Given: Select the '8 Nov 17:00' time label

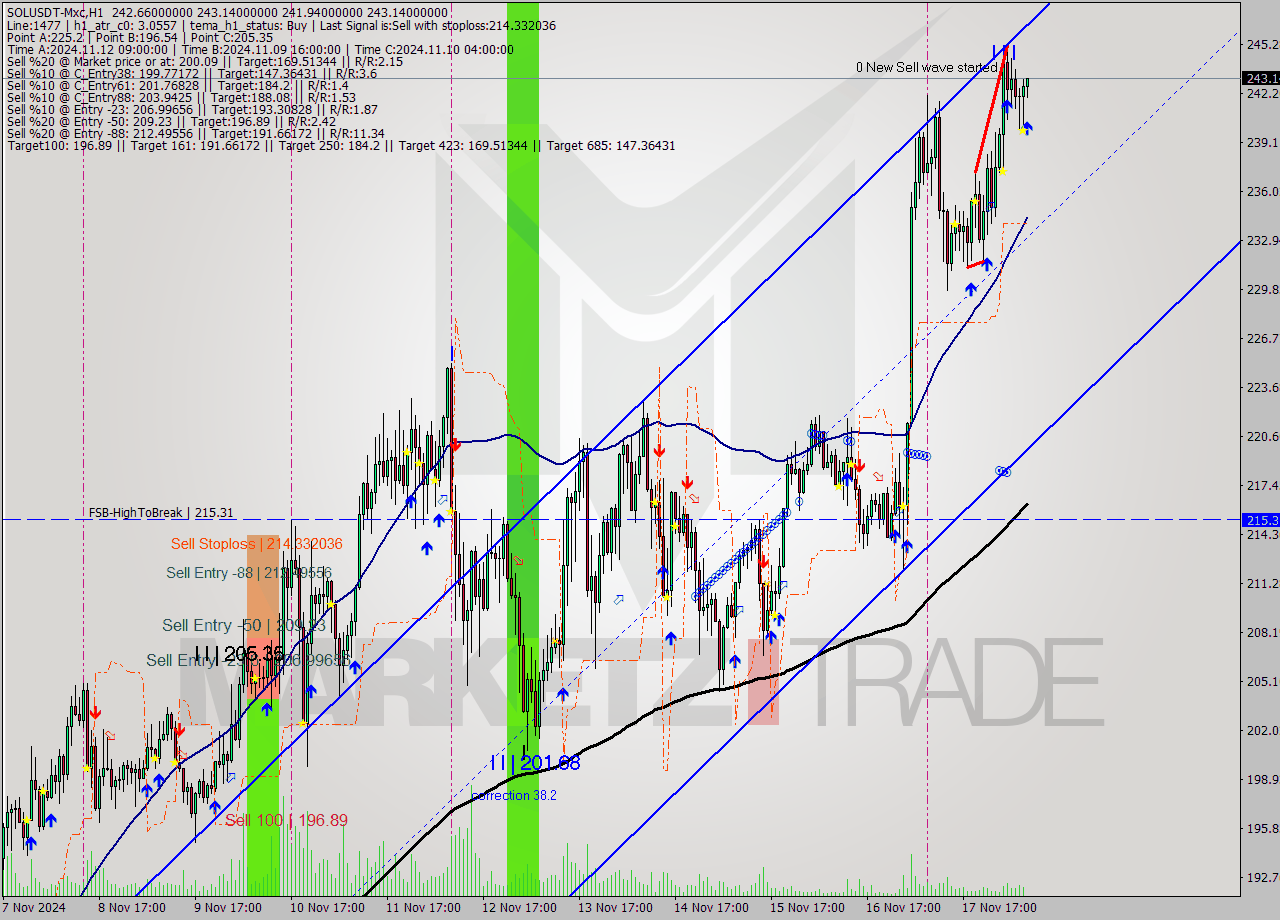Looking at the screenshot, I should (131, 908).
